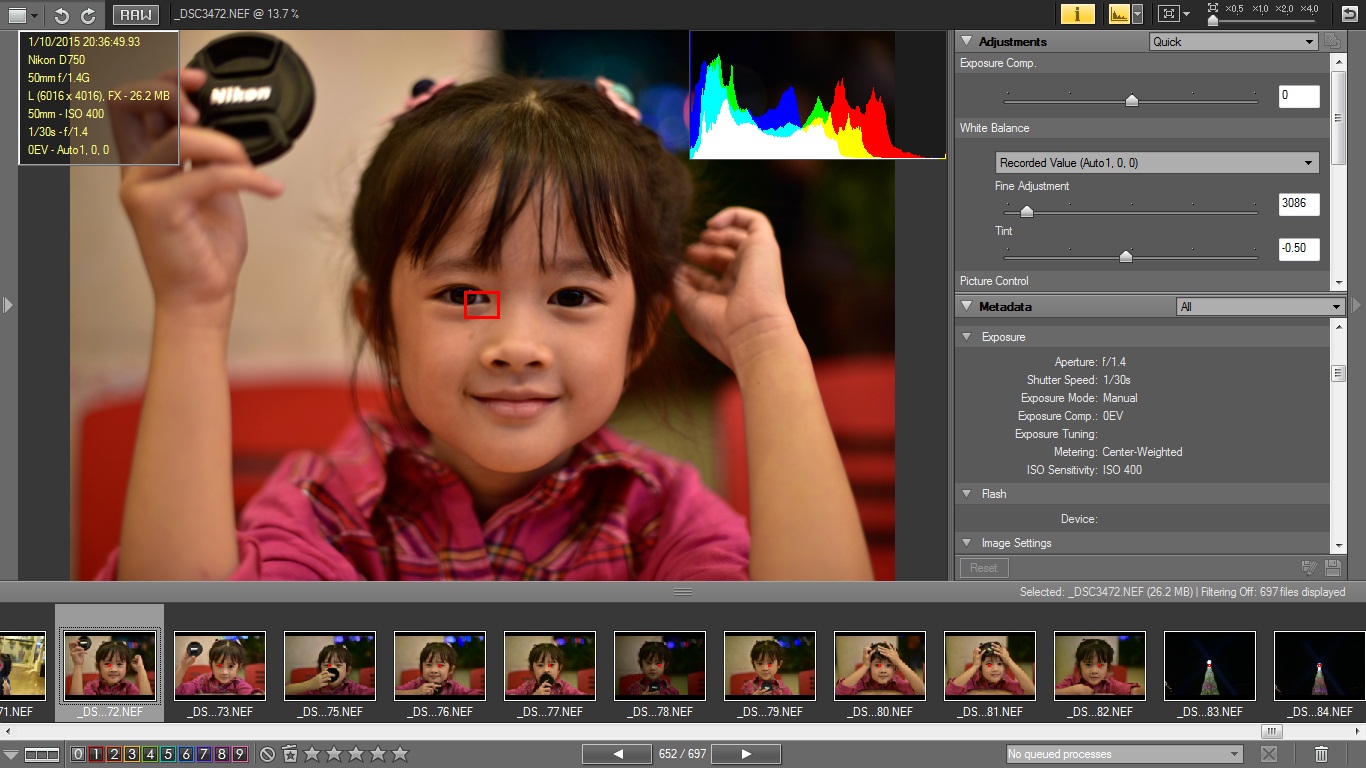Toggle the image info overlay
This screenshot has height=768, width=1366.
click(x=1077, y=14)
